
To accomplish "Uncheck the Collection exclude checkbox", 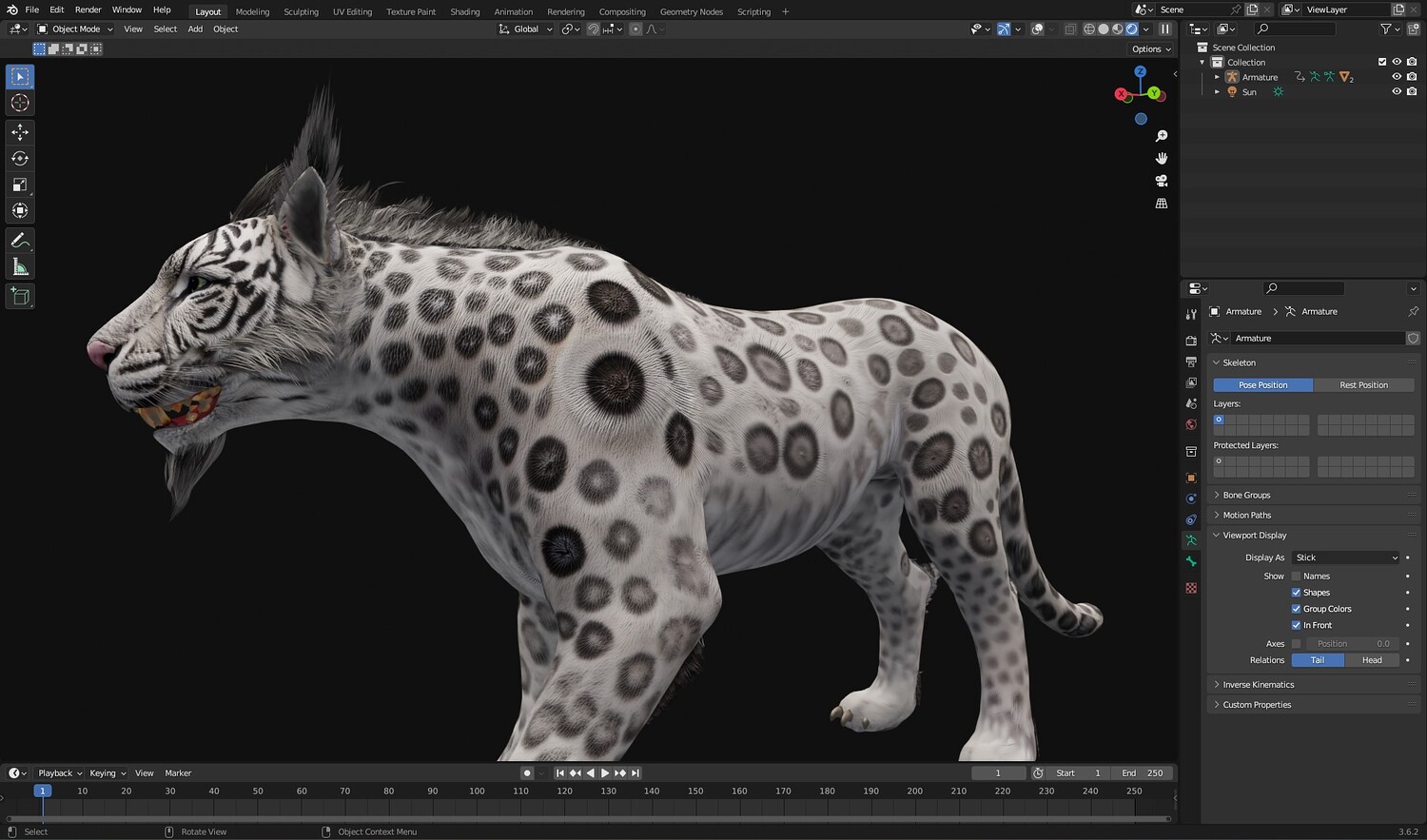I will [x=1382, y=62].
